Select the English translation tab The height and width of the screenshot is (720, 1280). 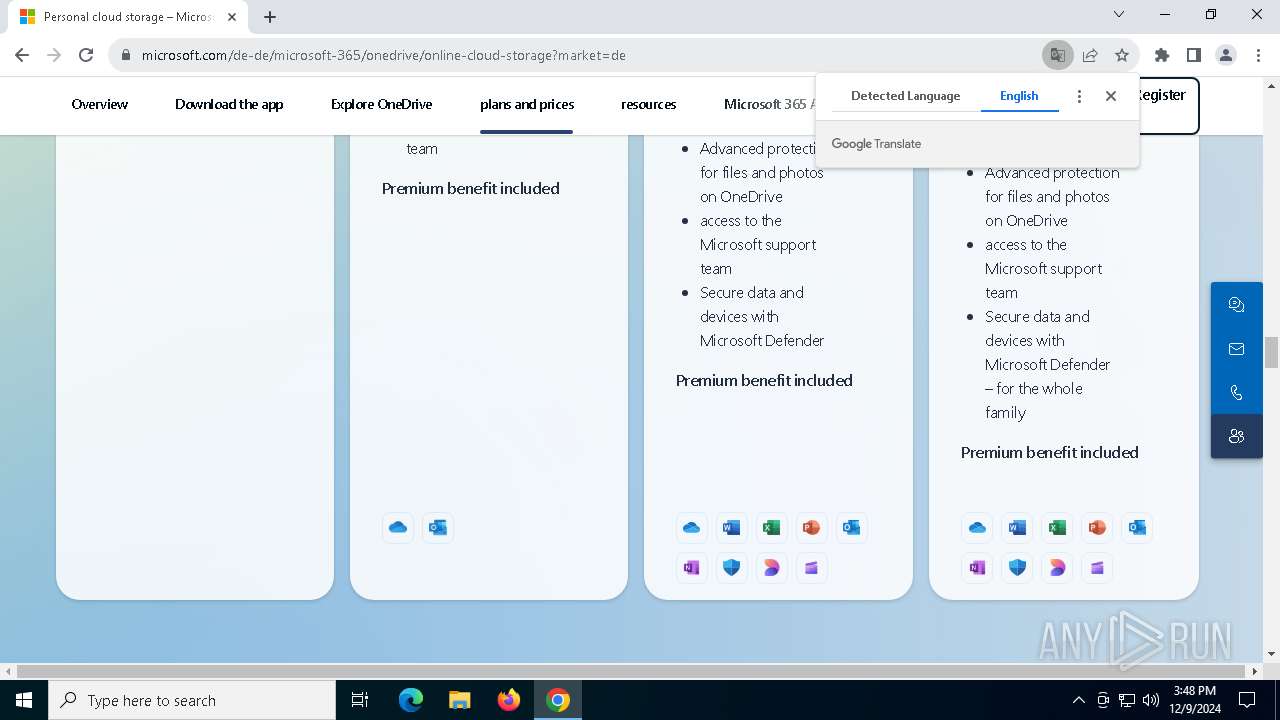(1019, 96)
